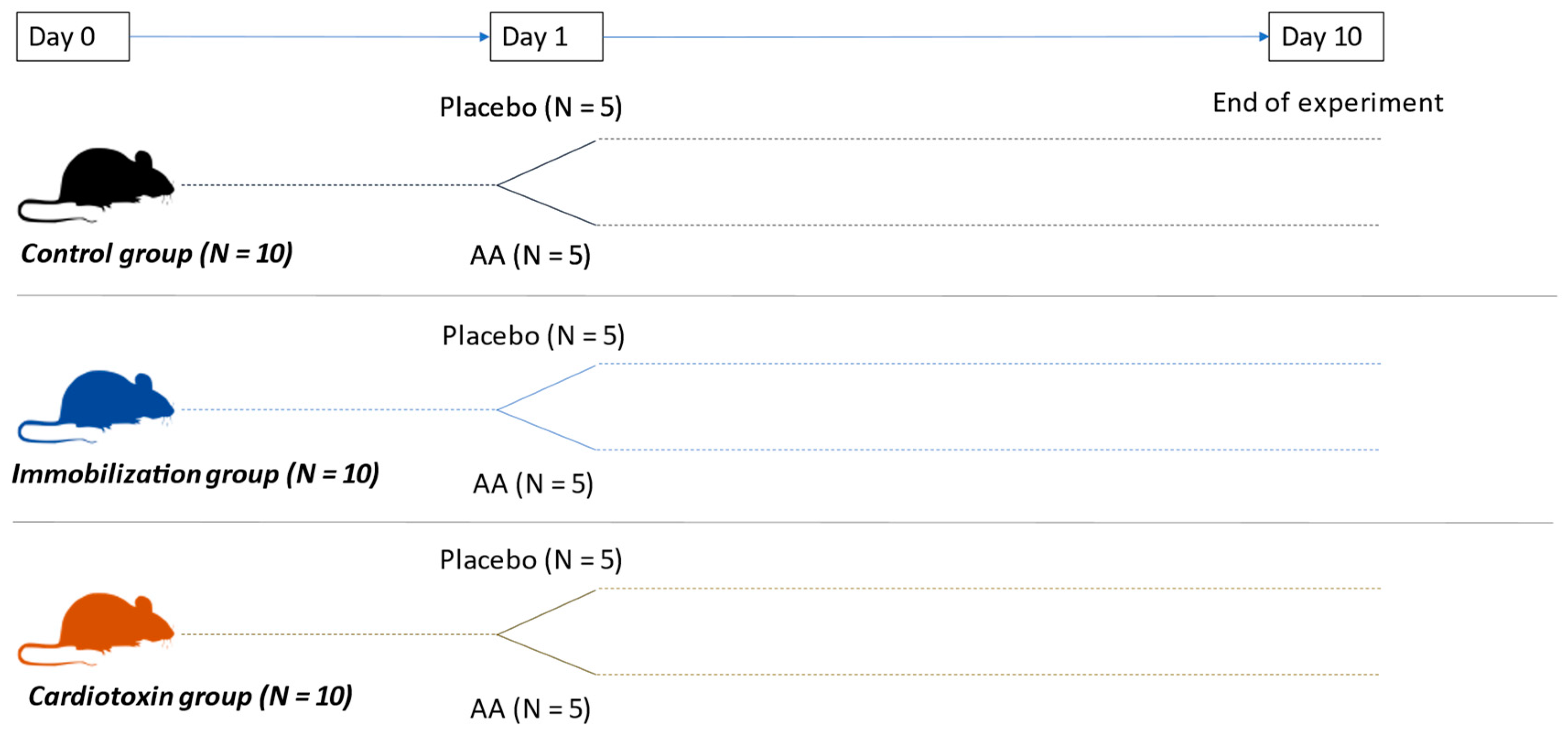The image size is (1568, 734).
Task: Select the Day 1 timeline box
Action: 546,37
